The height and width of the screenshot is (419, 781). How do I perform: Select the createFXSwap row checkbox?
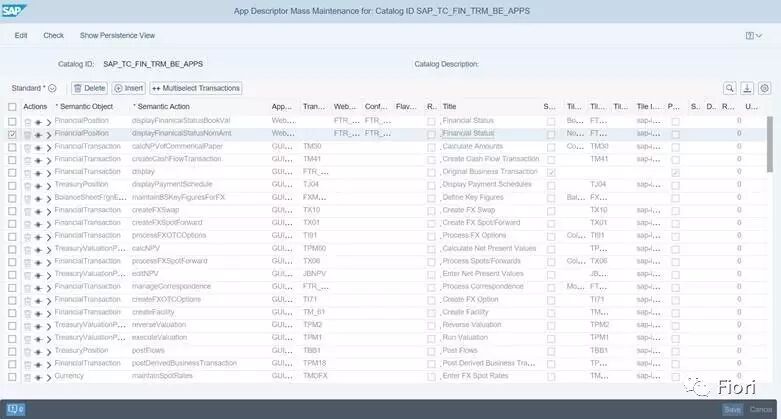pos(12,211)
